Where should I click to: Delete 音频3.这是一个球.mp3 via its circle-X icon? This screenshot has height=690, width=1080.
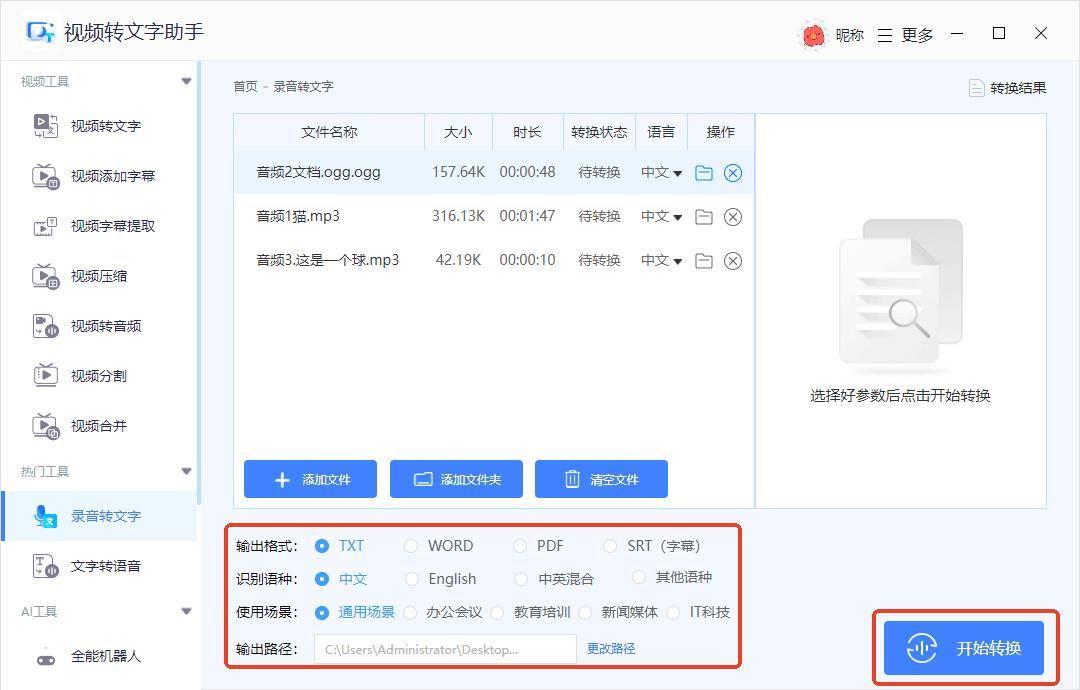(x=733, y=261)
